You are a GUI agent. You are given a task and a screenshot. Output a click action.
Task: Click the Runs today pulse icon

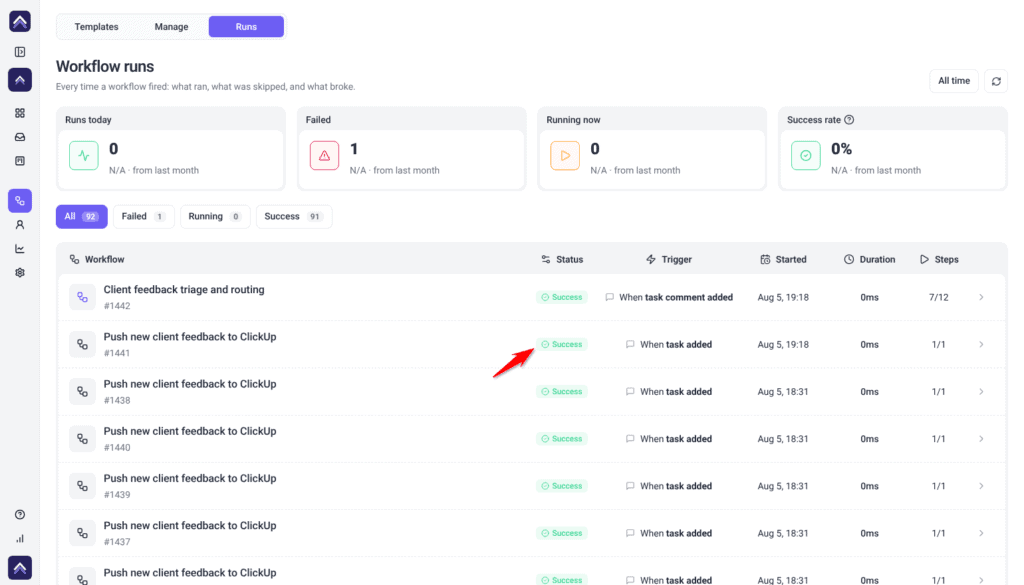(84, 155)
